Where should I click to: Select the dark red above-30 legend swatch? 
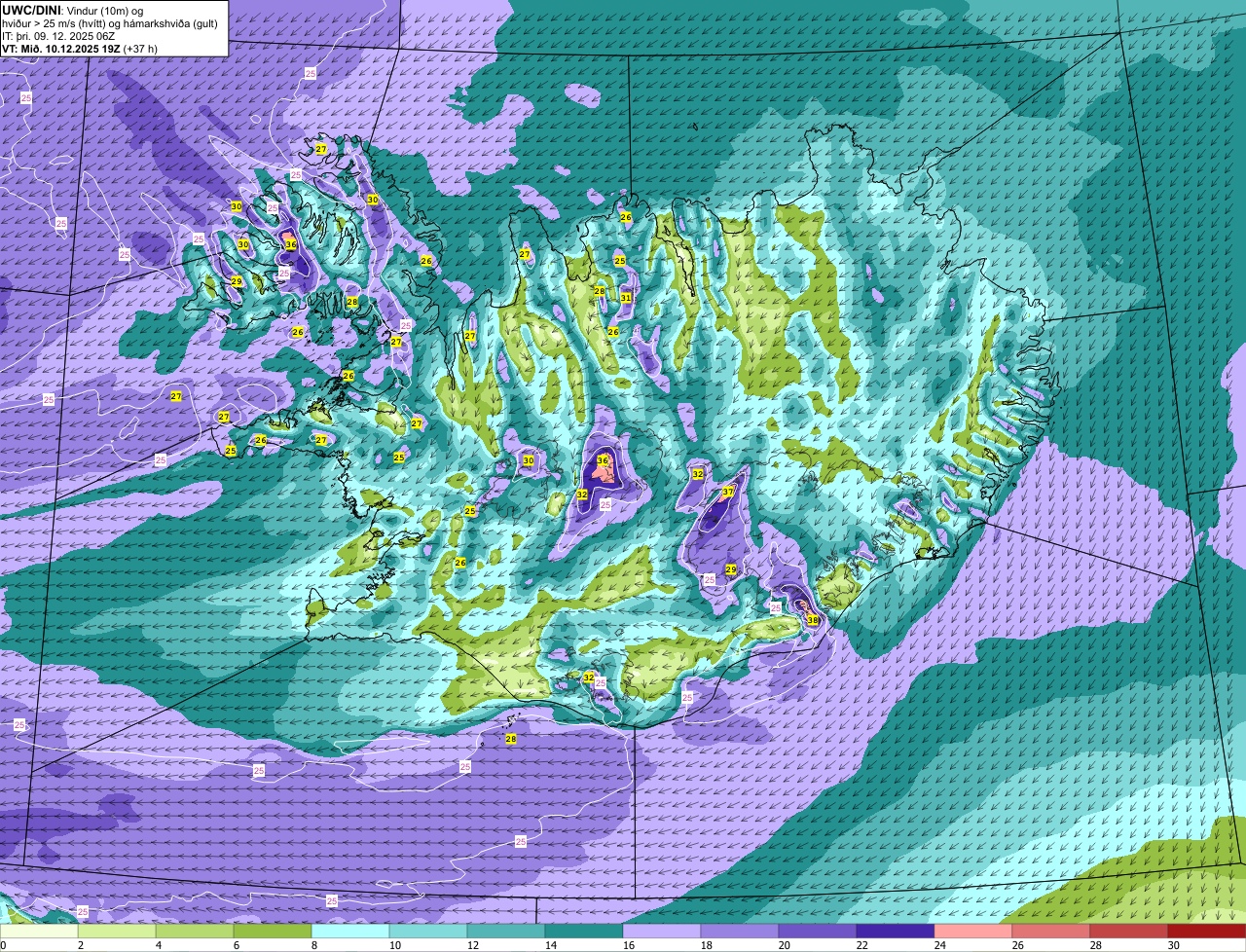pyautogui.click(x=1207, y=931)
